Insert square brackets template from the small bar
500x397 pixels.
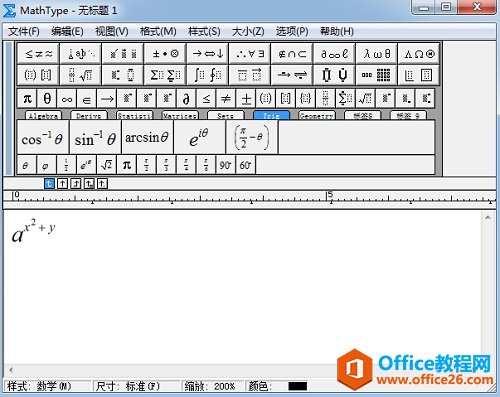(286, 99)
